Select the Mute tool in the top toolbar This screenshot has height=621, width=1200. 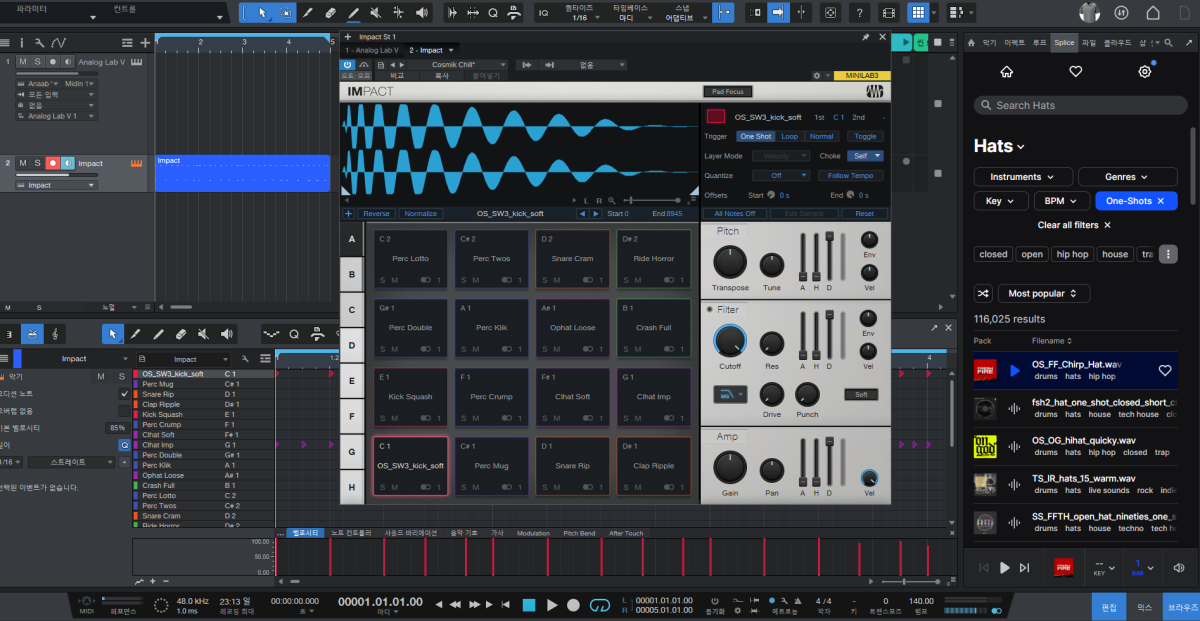click(376, 13)
